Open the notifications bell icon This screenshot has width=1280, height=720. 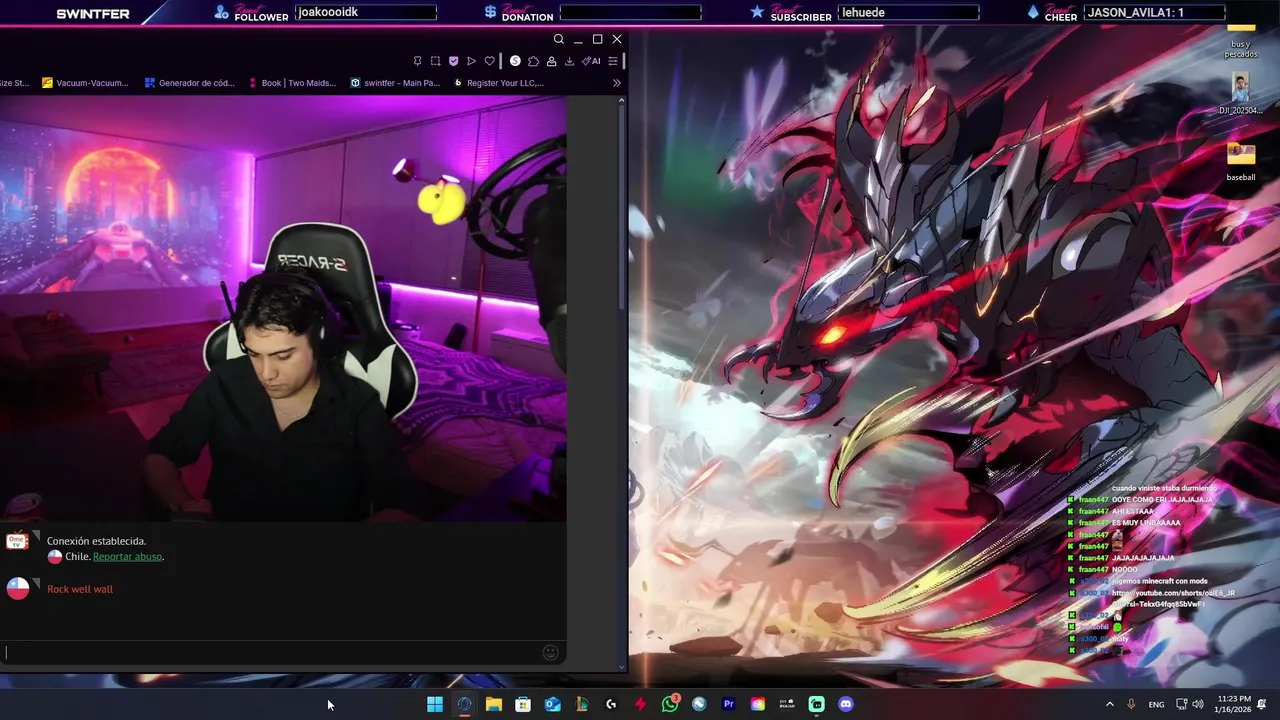click(x=1263, y=704)
